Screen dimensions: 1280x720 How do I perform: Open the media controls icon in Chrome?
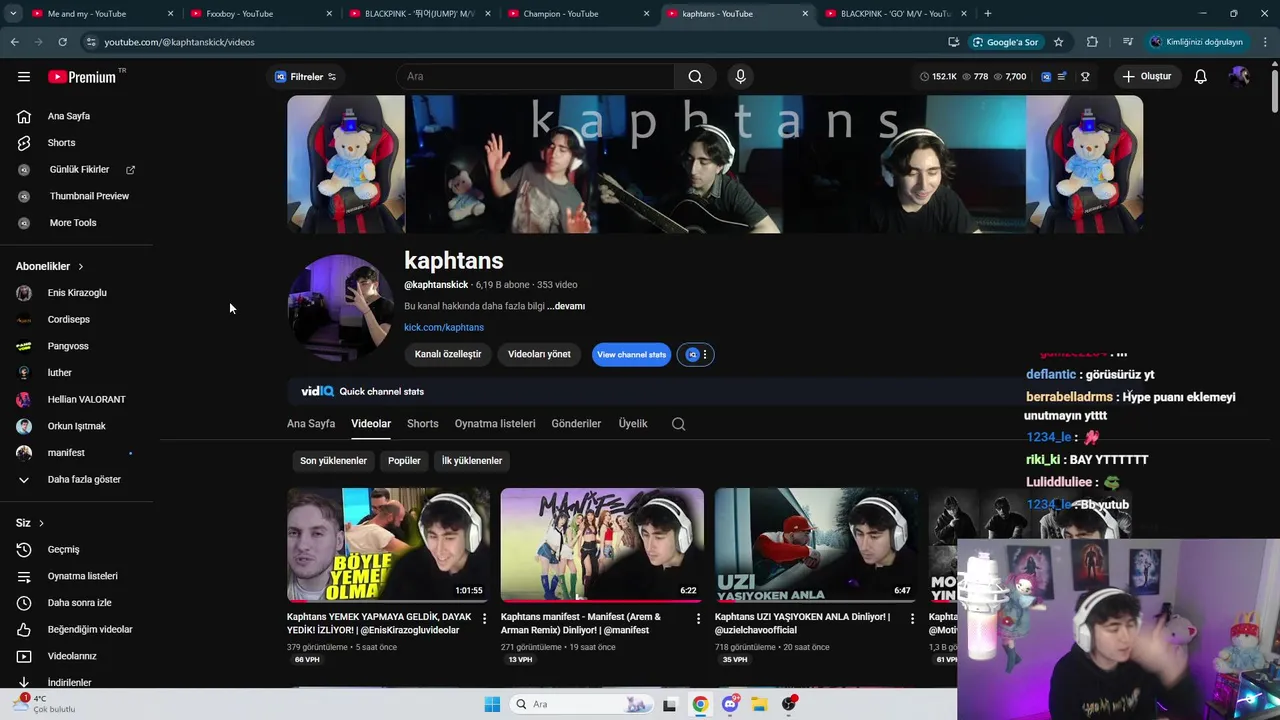click(x=1128, y=42)
